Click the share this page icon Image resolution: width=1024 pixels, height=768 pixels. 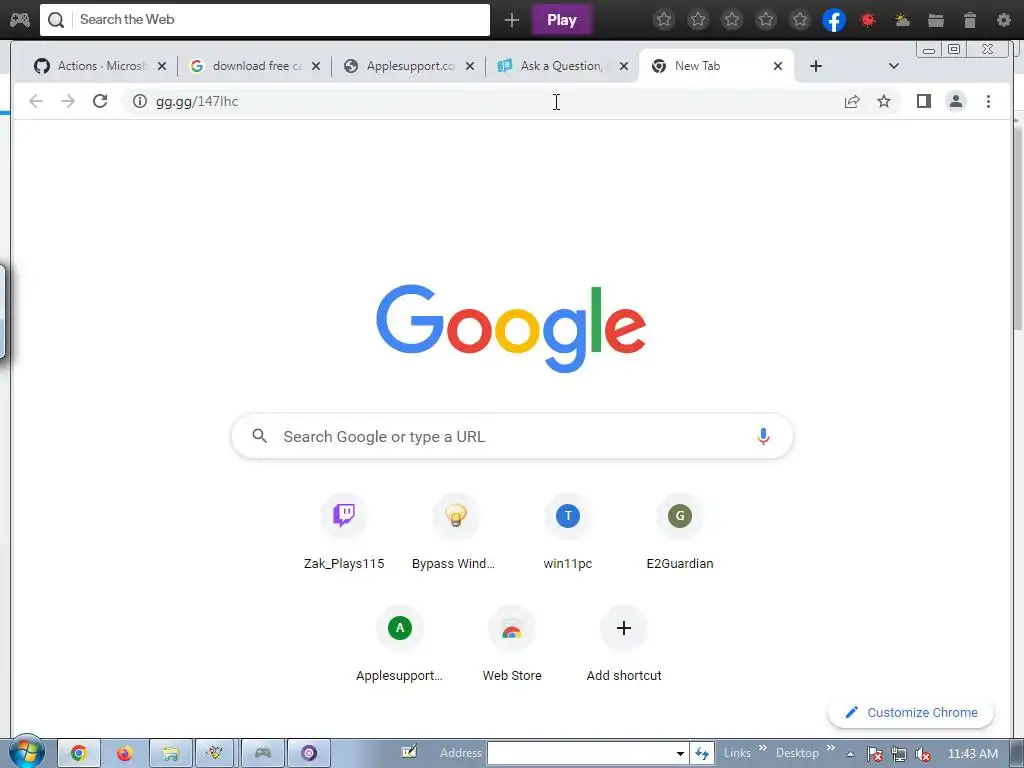pyautogui.click(x=852, y=101)
